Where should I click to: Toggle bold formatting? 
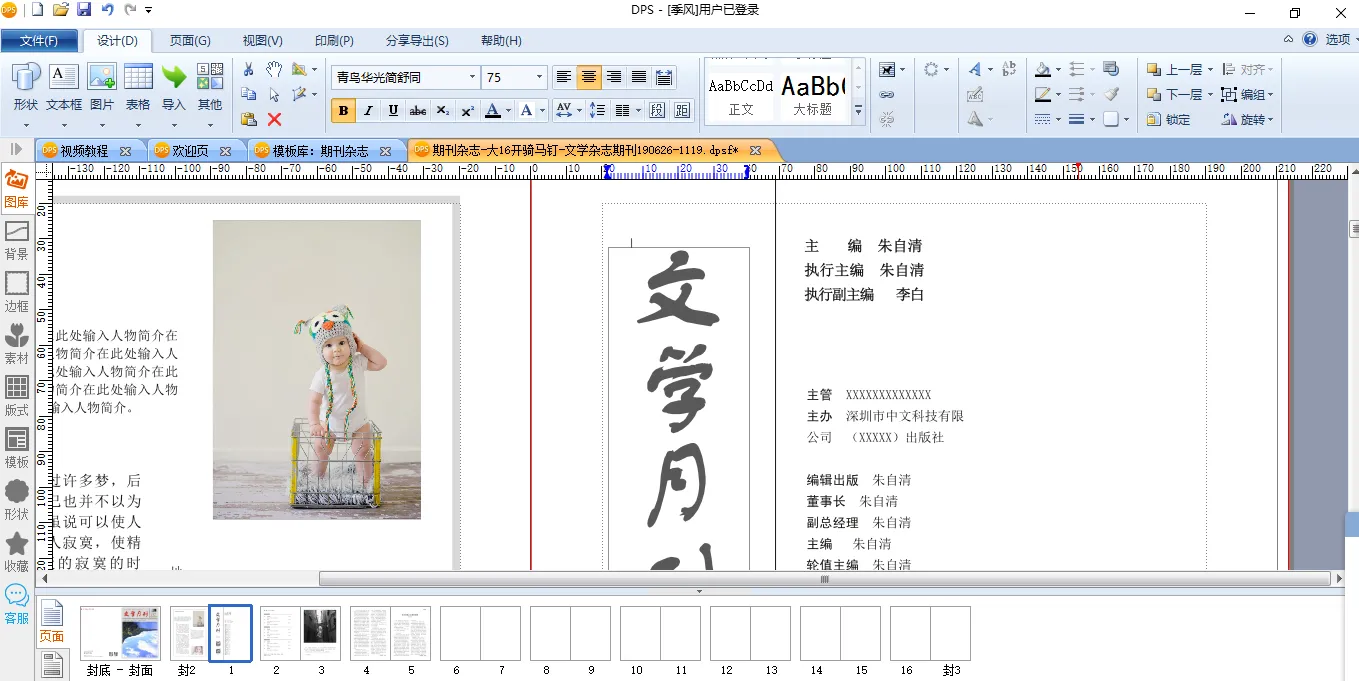click(343, 110)
